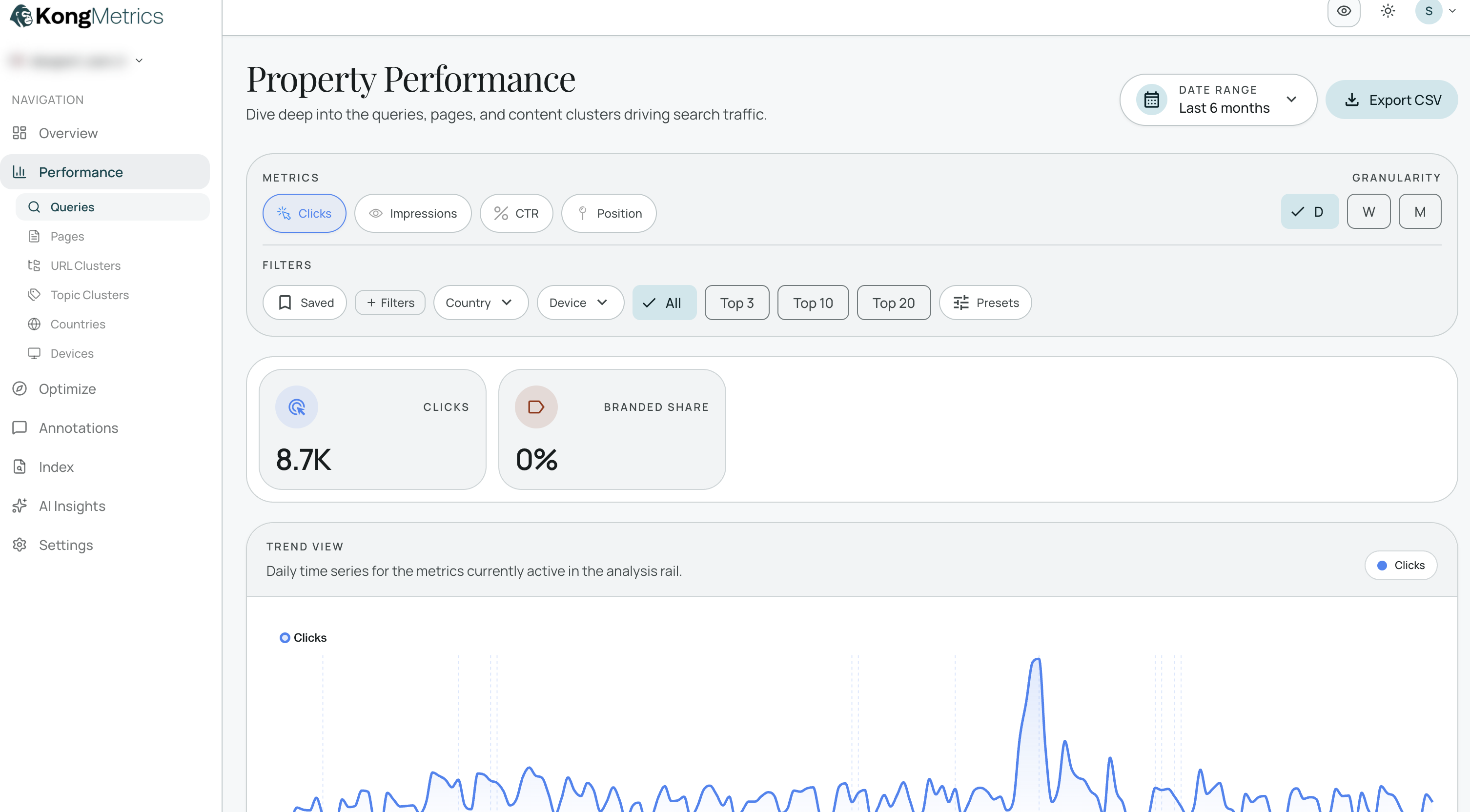Image resolution: width=1470 pixels, height=812 pixels.
Task: Open Countries sub-page
Action: pos(112,324)
